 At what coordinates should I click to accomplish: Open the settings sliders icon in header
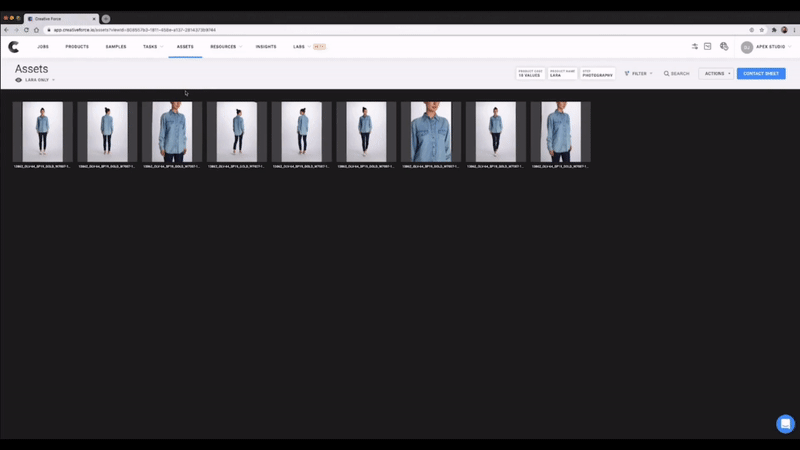pyautogui.click(x=695, y=47)
